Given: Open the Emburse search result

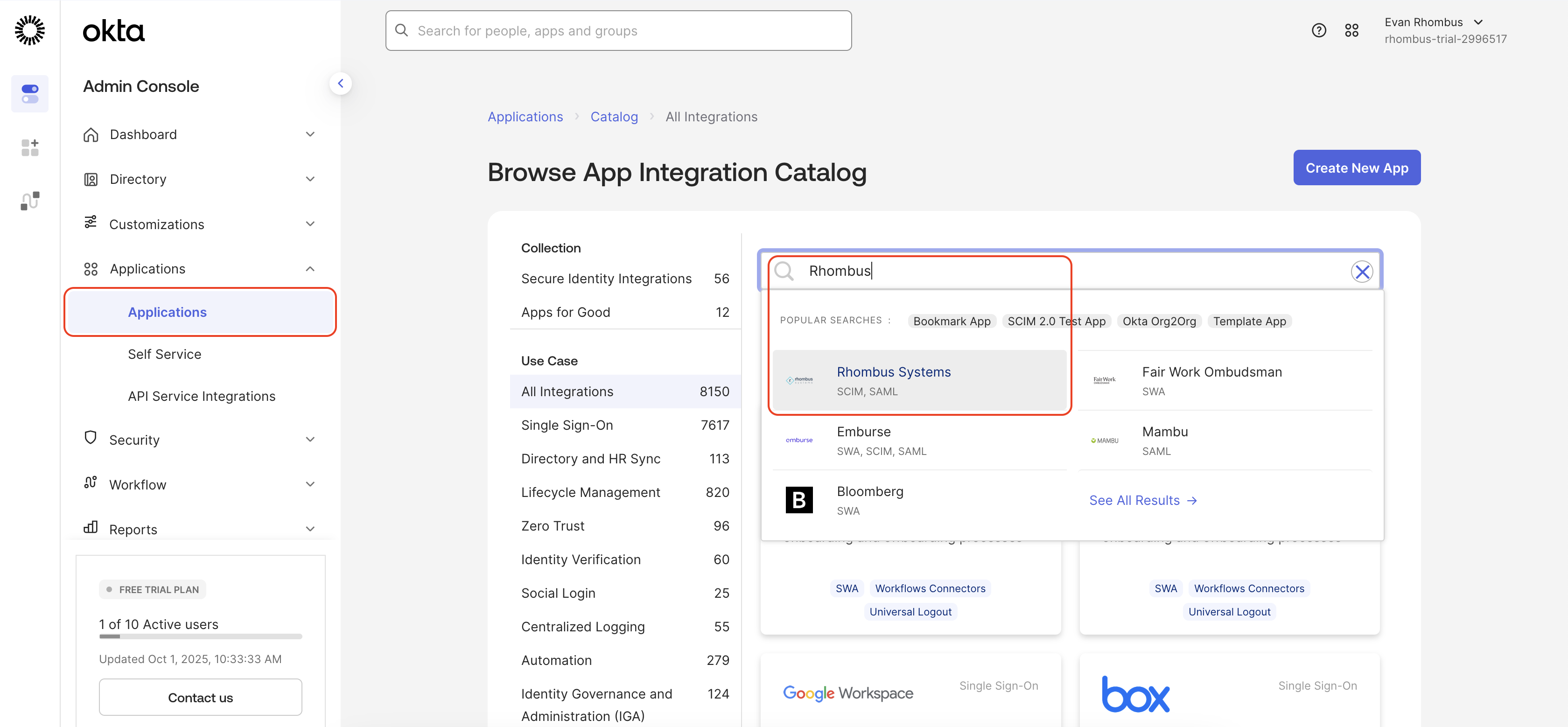Looking at the screenshot, I should (x=919, y=440).
